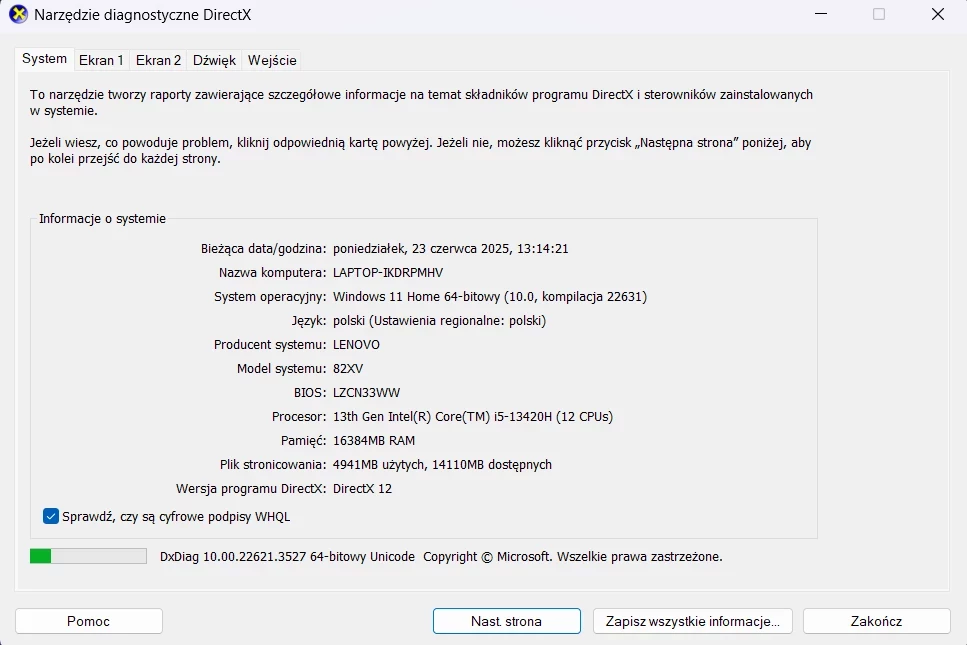Click the maximize window button
Image resolution: width=967 pixels, height=645 pixels.
879,15
